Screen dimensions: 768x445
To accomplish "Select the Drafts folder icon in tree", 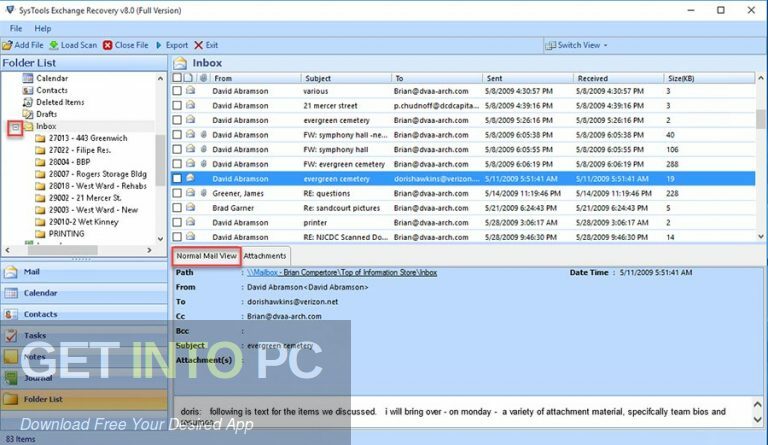I will coord(28,114).
